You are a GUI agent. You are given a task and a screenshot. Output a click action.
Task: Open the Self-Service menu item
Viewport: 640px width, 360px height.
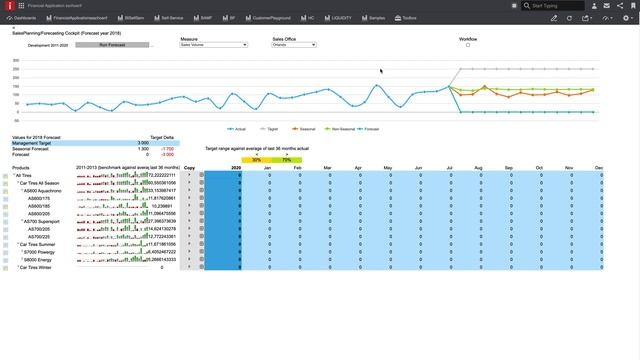[x=169, y=18]
